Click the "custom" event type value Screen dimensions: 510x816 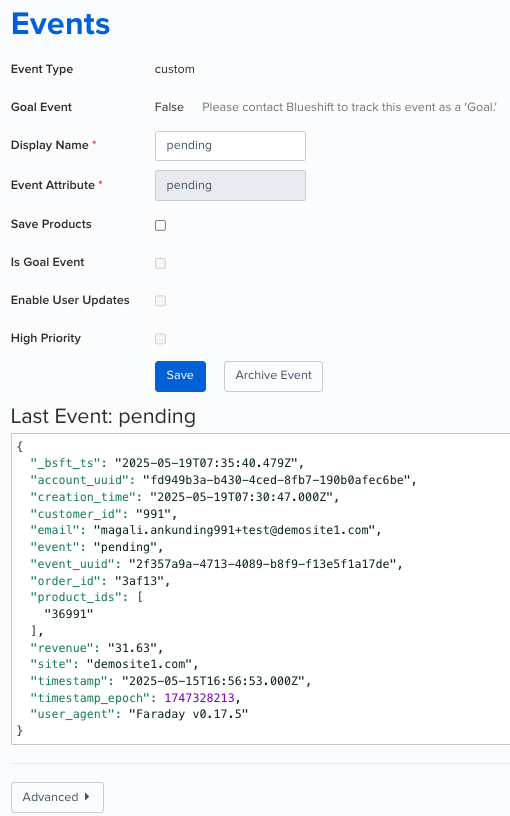174,69
